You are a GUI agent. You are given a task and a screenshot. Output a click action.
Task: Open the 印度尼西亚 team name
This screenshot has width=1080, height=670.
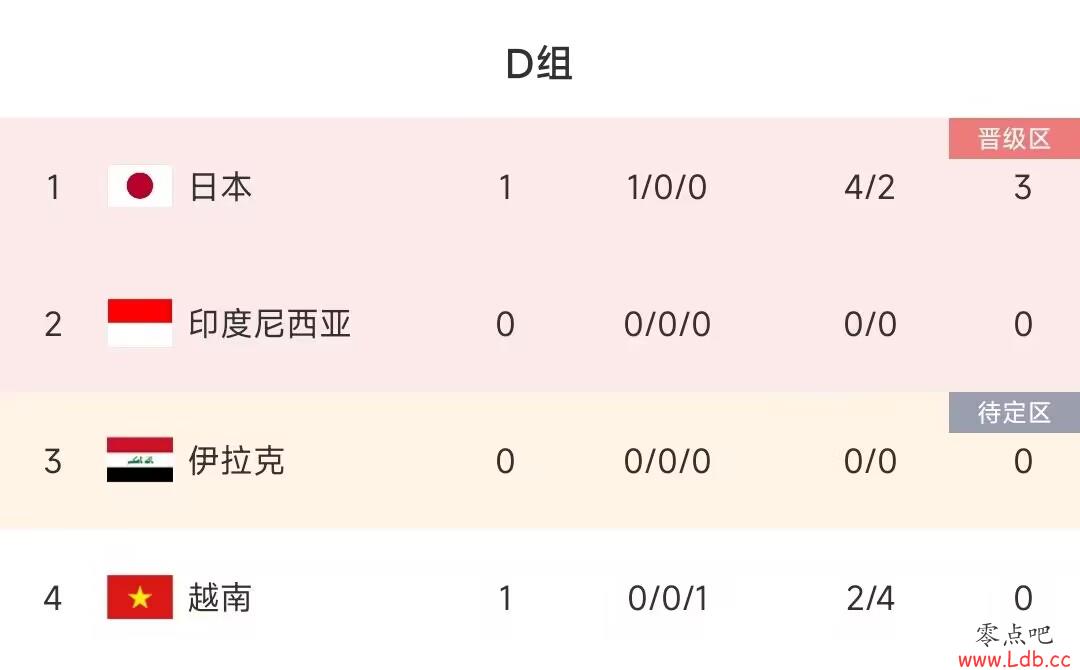click(270, 324)
